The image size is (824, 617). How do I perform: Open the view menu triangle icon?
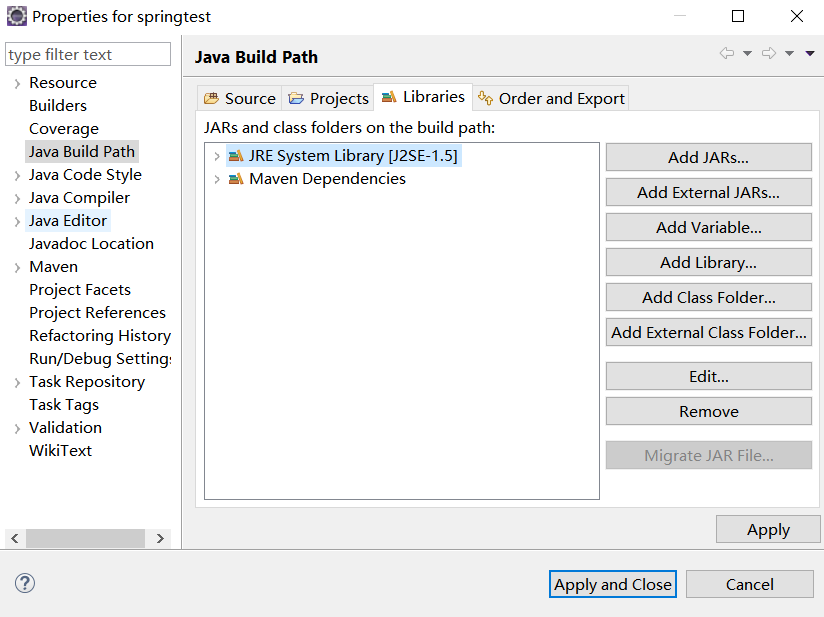pyautogui.click(x=810, y=53)
